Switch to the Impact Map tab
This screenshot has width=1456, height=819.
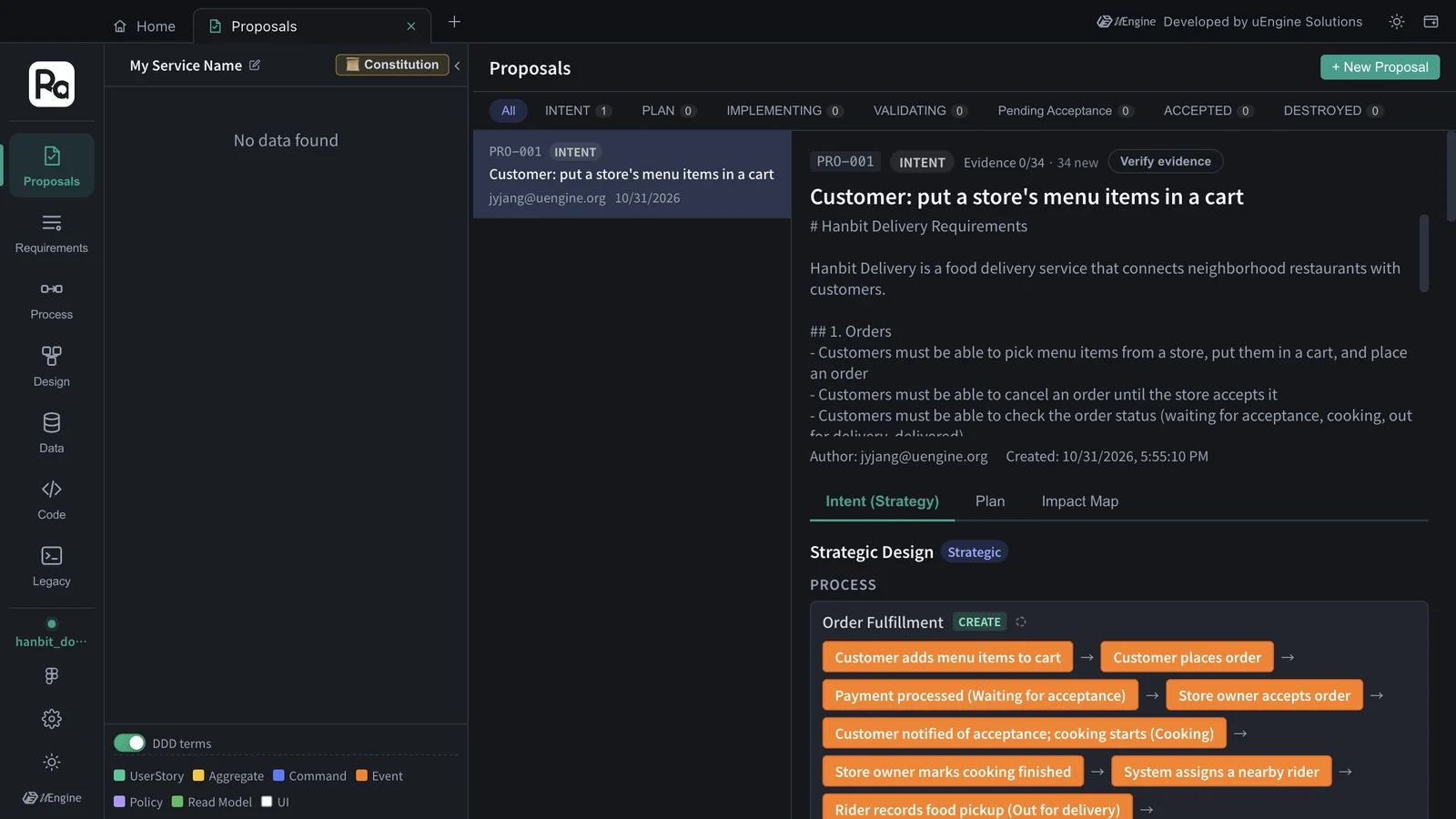(x=1080, y=501)
